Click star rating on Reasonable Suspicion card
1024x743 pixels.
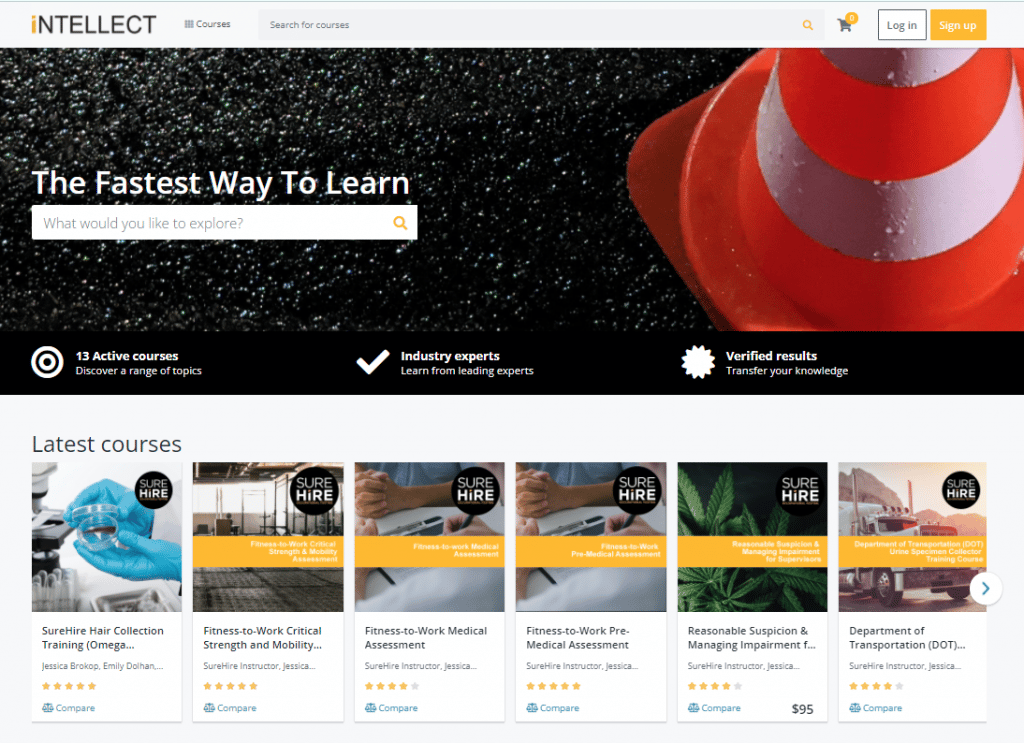tap(715, 686)
